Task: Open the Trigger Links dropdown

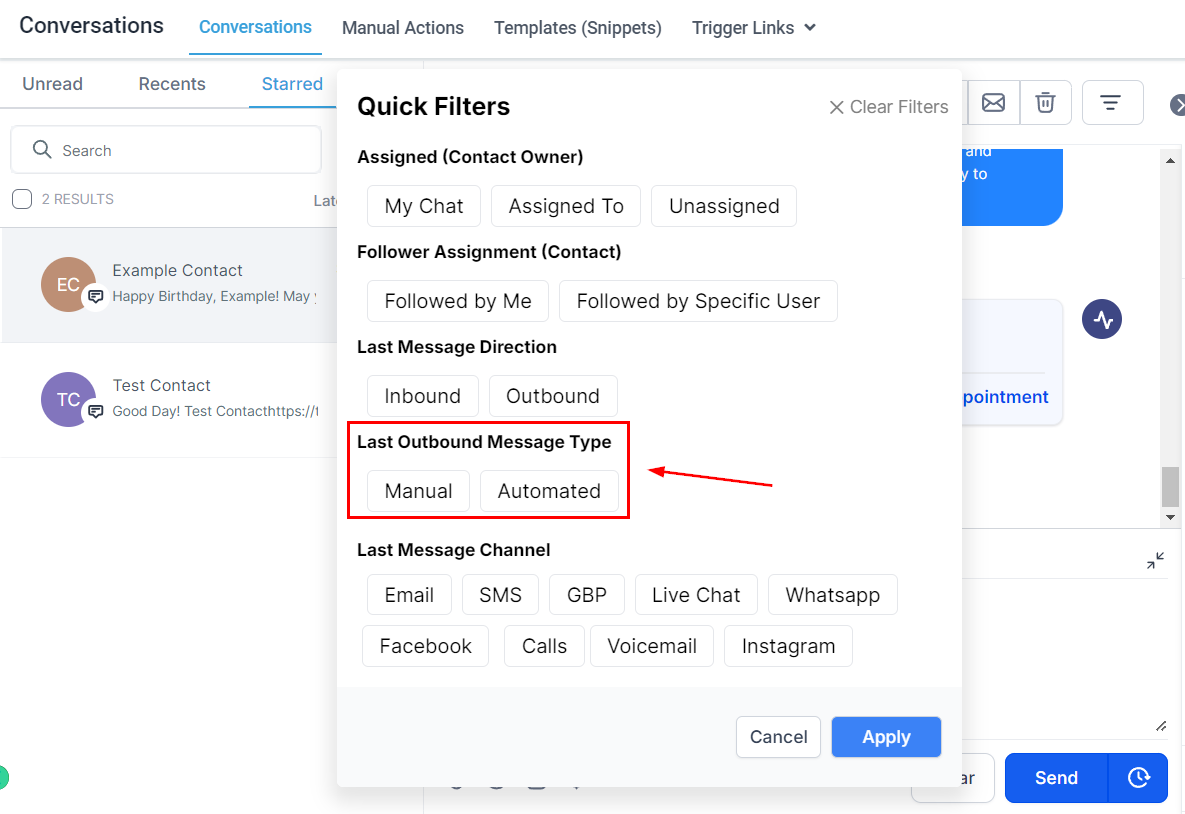Action: [753, 28]
